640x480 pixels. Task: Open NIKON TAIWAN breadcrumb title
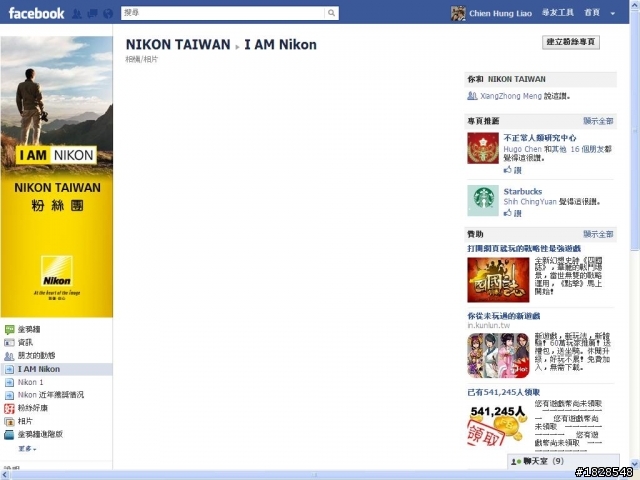pos(178,44)
